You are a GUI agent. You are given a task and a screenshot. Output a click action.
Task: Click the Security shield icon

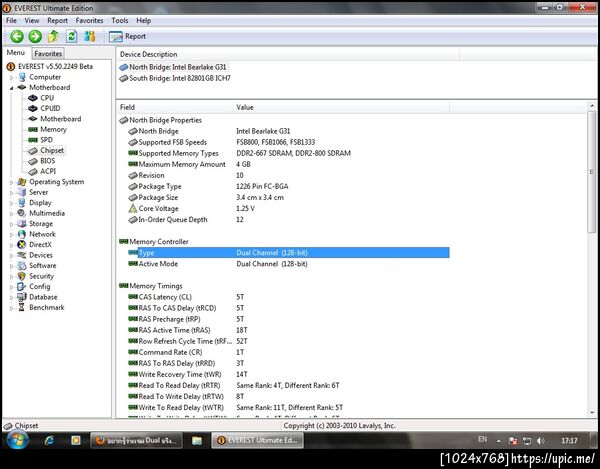pyautogui.click(x=22, y=276)
